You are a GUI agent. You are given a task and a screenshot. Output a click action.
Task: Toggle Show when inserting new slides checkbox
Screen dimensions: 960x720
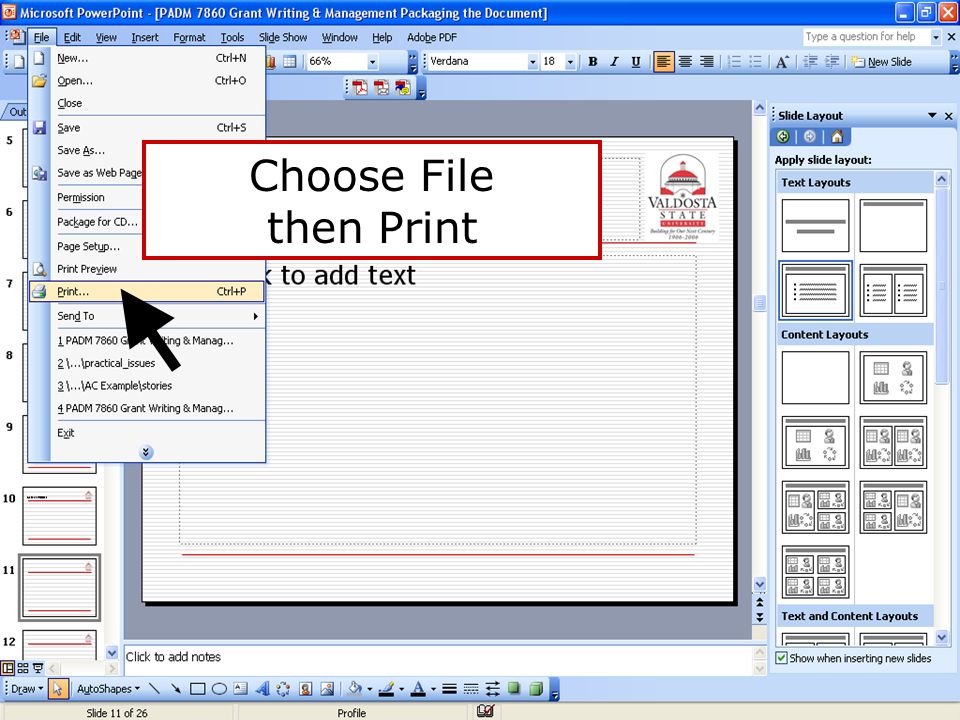(x=781, y=658)
